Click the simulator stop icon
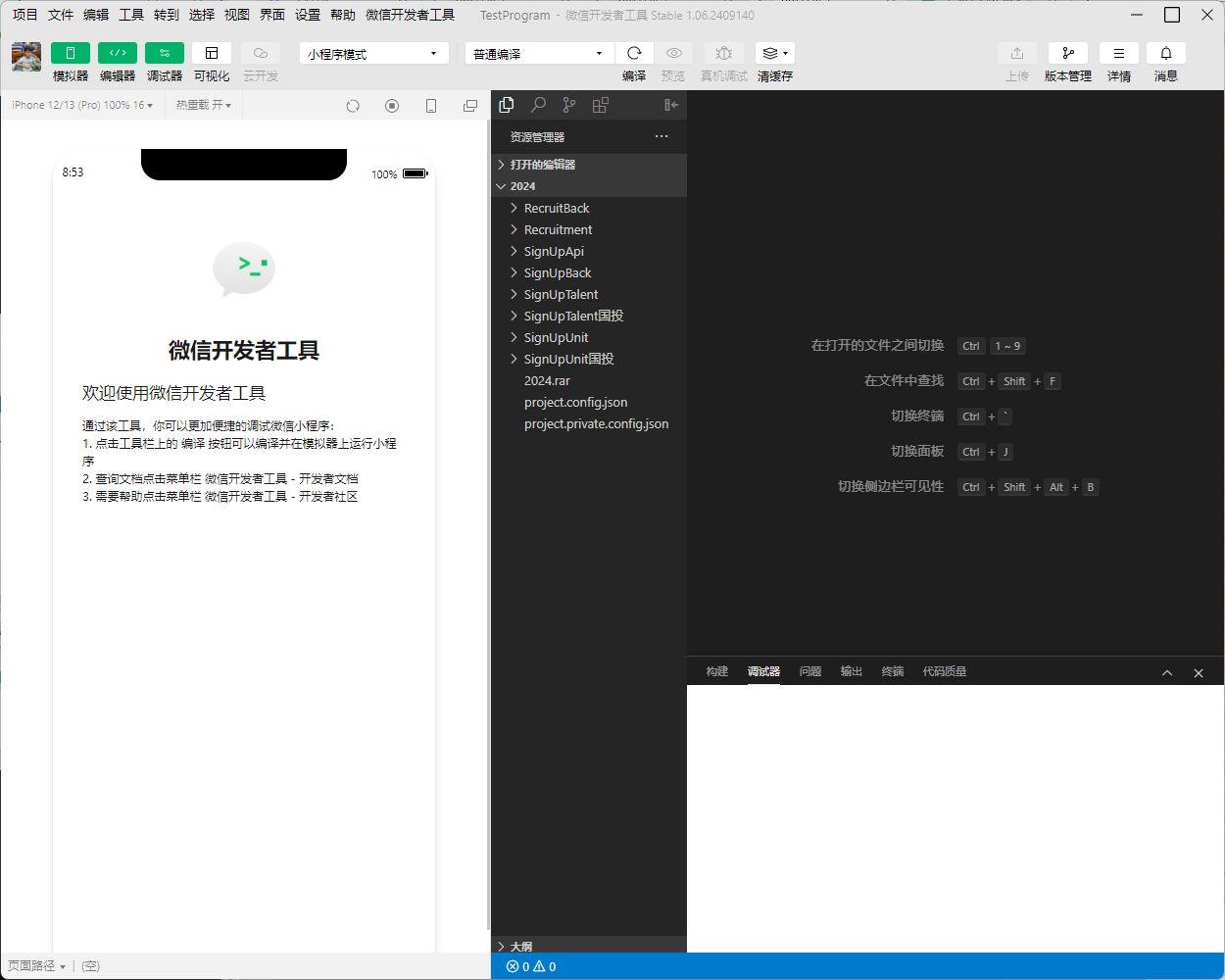Screen dimensions: 1225x980 pos(392,106)
